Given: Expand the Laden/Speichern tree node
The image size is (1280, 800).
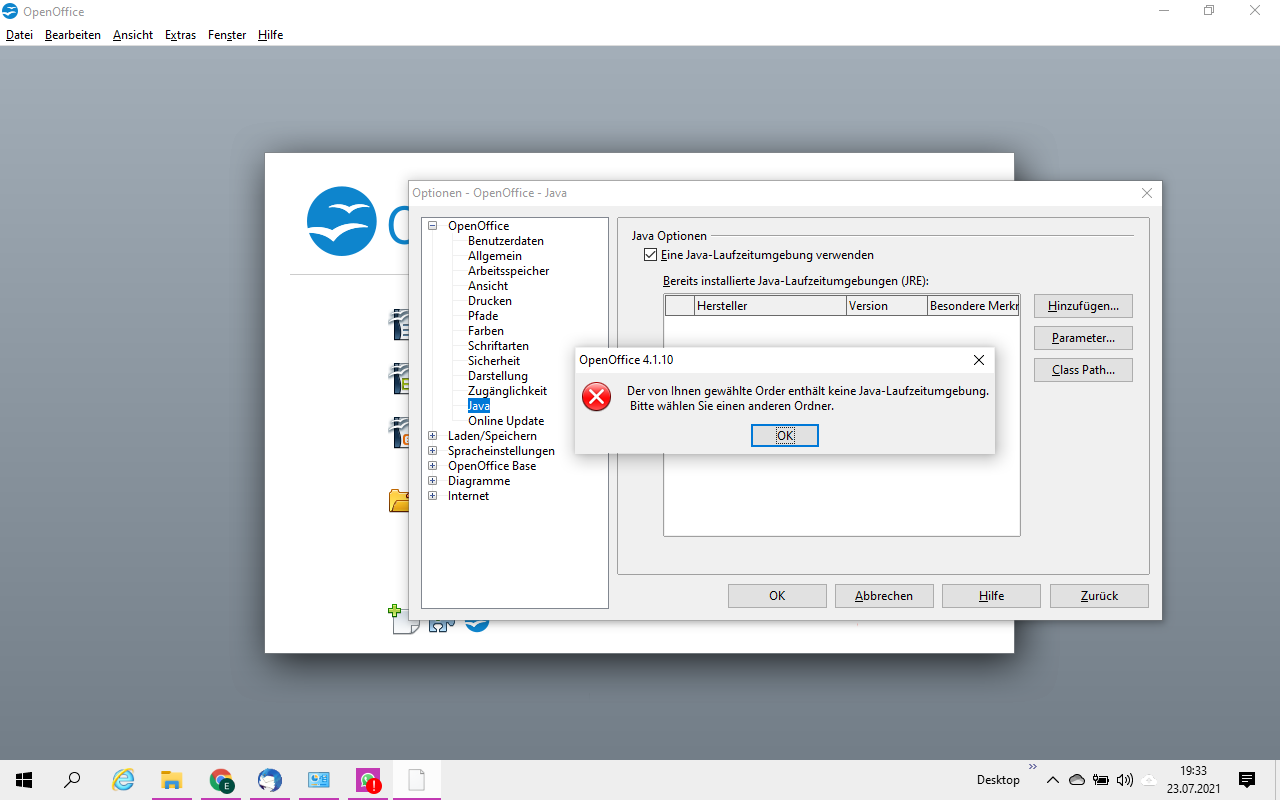Looking at the screenshot, I should [433, 436].
